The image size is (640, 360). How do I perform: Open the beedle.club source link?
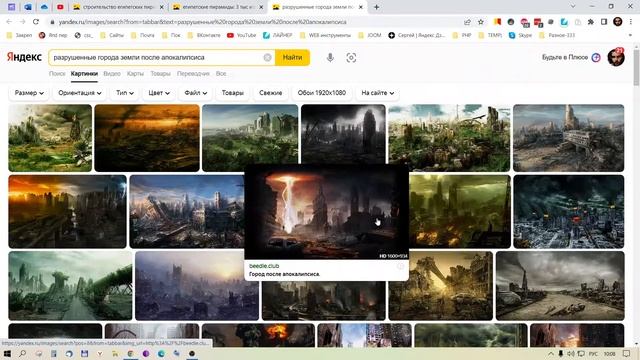click(x=264, y=266)
